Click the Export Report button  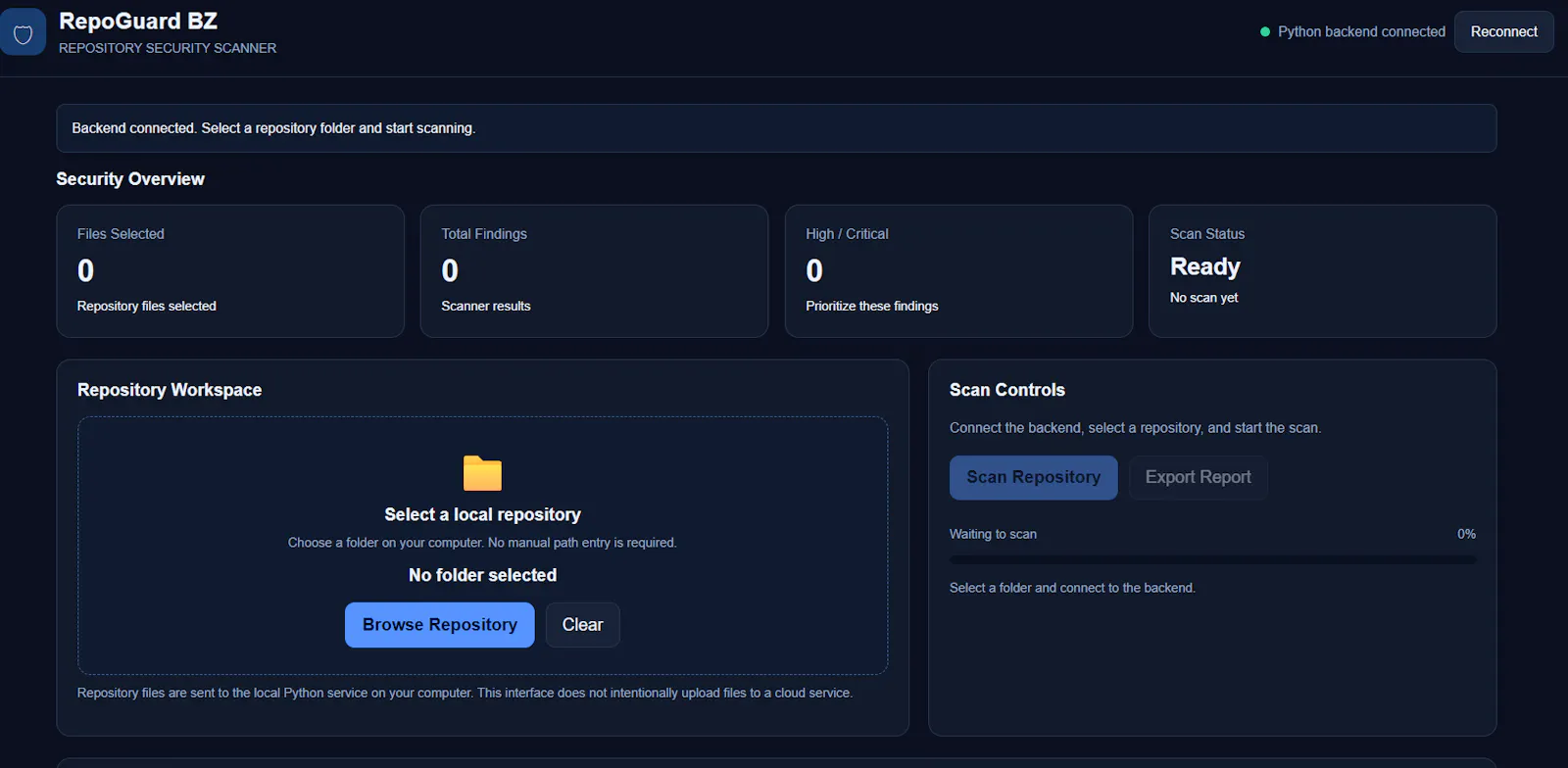click(1198, 478)
